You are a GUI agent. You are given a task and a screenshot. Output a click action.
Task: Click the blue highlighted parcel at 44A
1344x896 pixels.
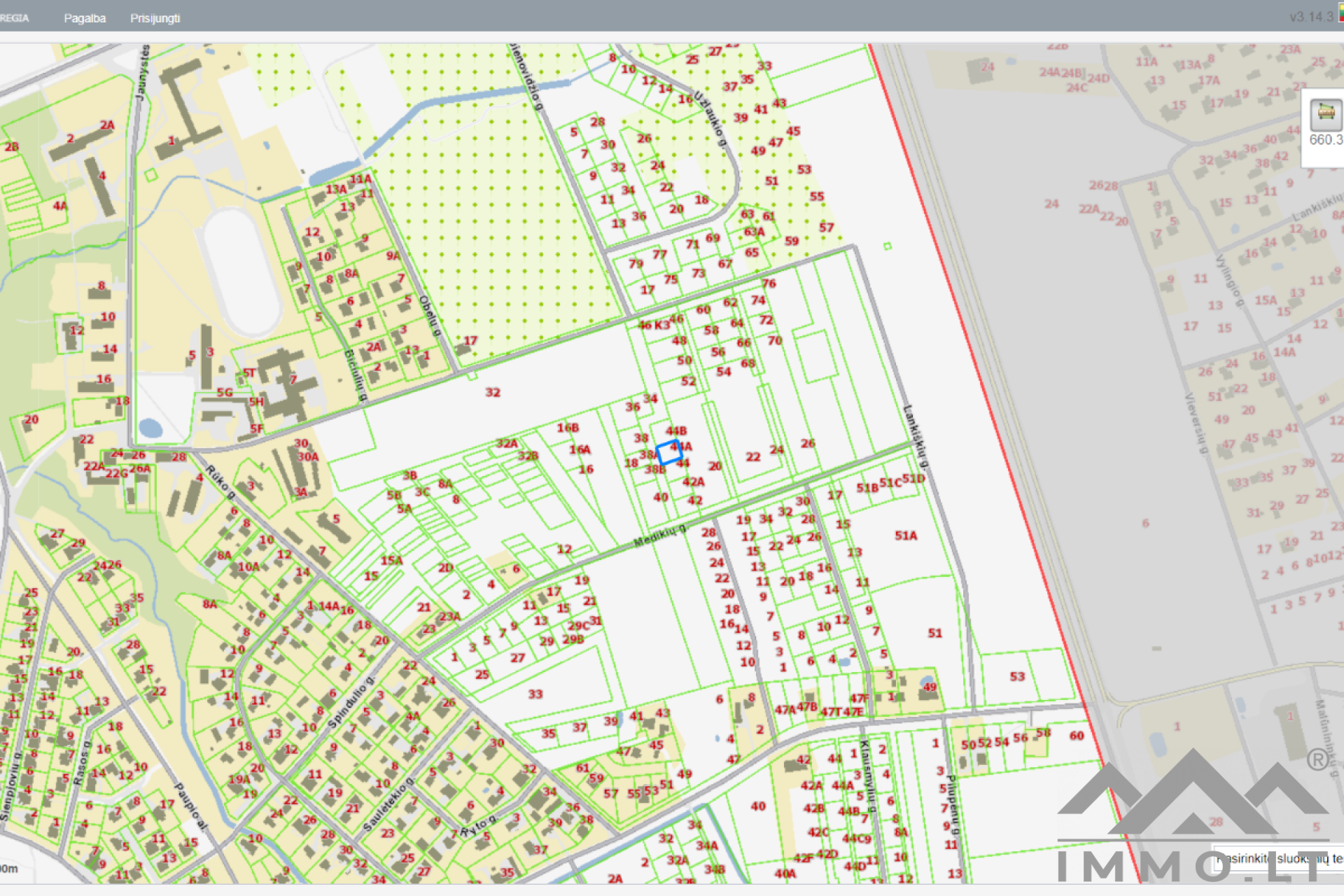(669, 453)
